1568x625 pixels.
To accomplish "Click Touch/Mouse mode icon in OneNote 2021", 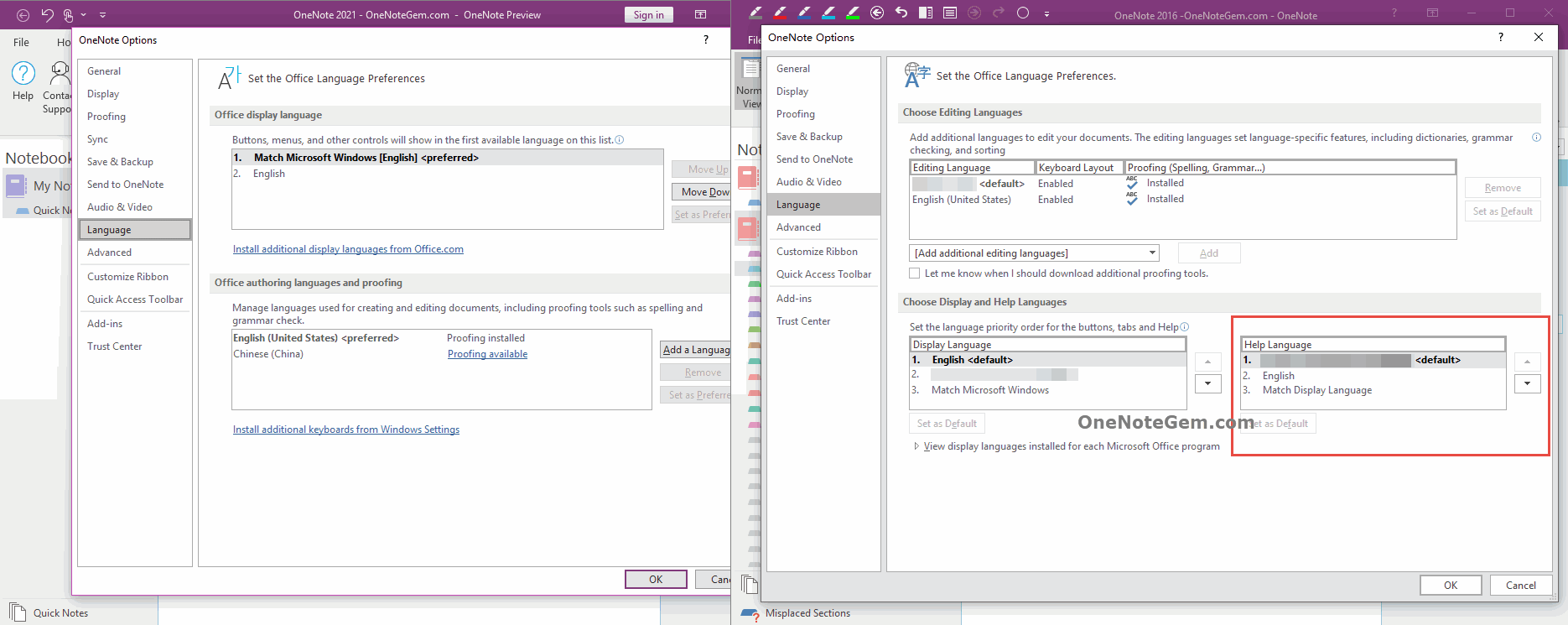I will click(69, 15).
